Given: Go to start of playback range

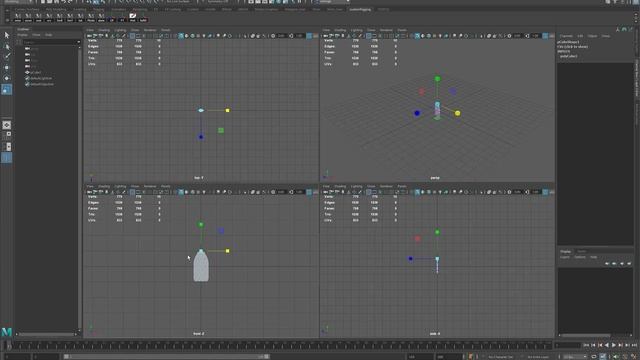Looking at the screenshot, I should coord(587,345).
